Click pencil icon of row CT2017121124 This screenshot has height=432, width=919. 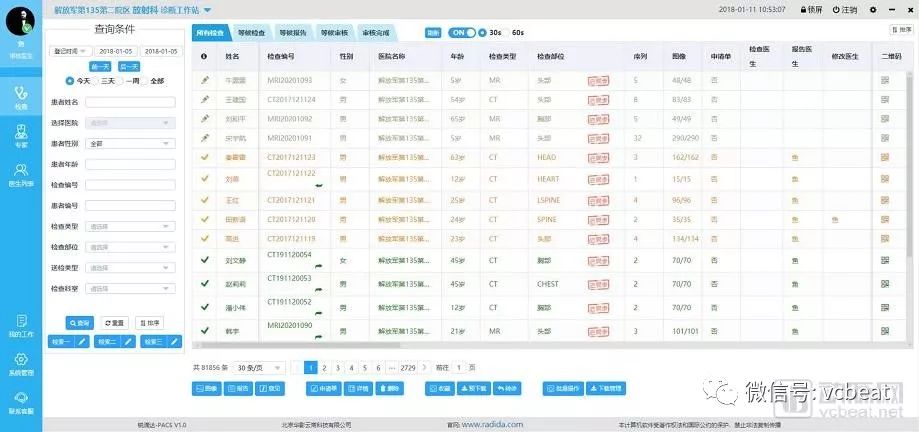coord(205,99)
